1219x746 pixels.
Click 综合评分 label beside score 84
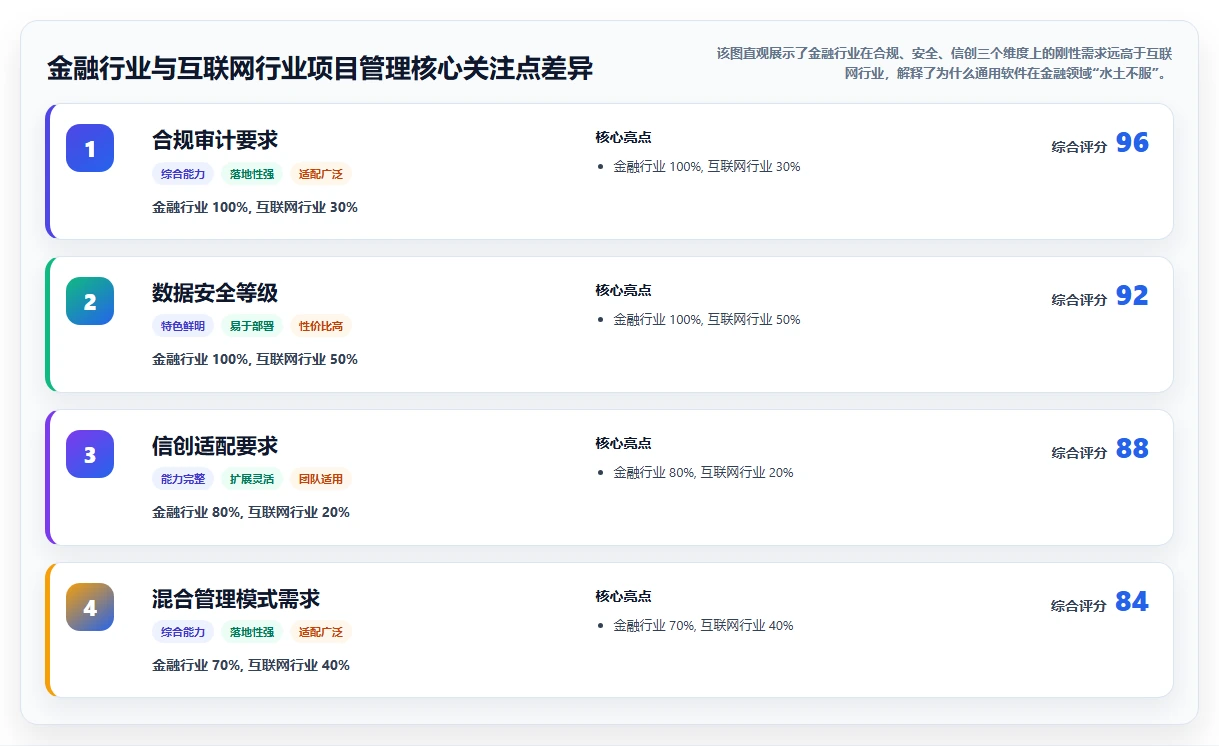1079,606
